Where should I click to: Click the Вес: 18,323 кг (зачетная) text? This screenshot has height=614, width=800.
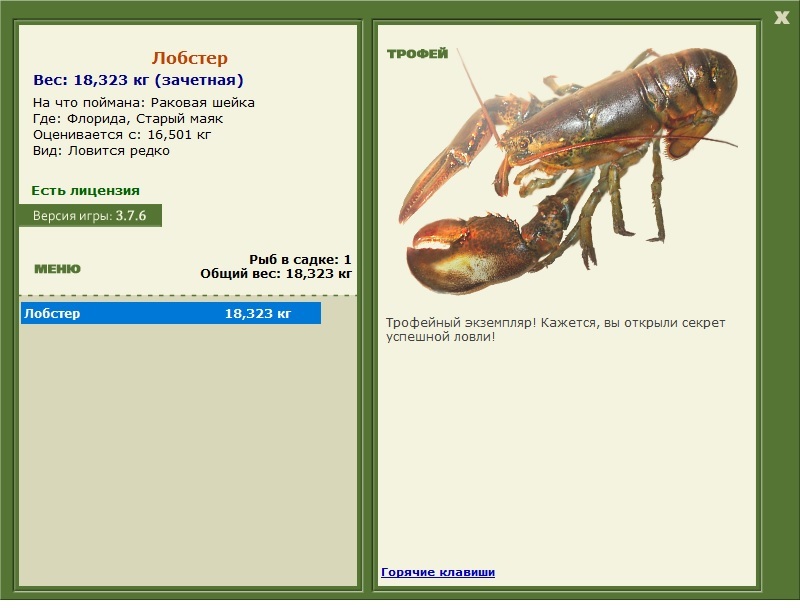click(138, 80)
